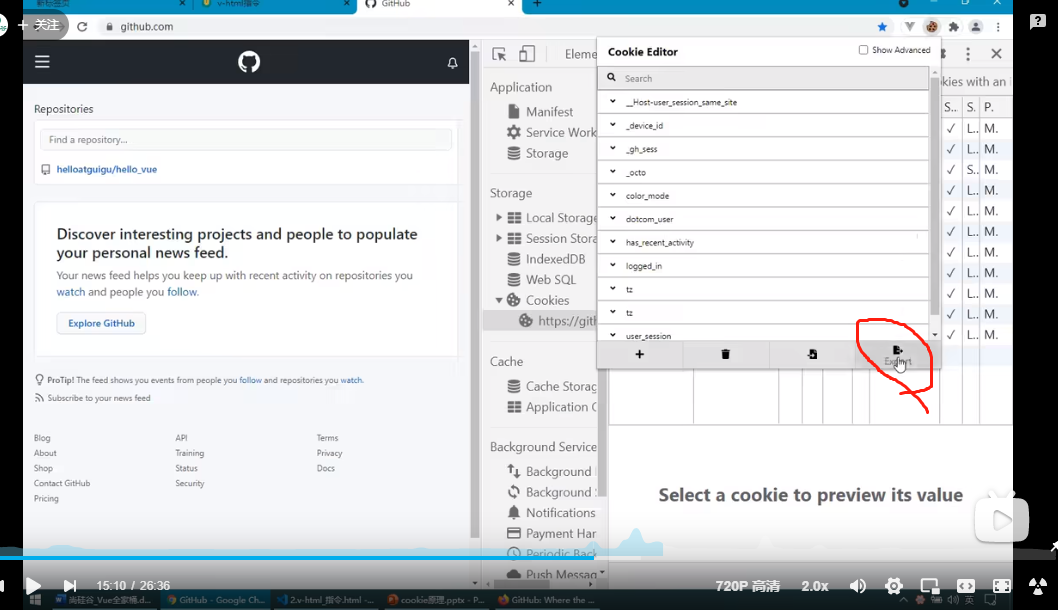This screenshot has height=615, width=1058.
Task: Toggle the DevTools device toolbar
Action: pyautogui.click(x=527, y=54)
